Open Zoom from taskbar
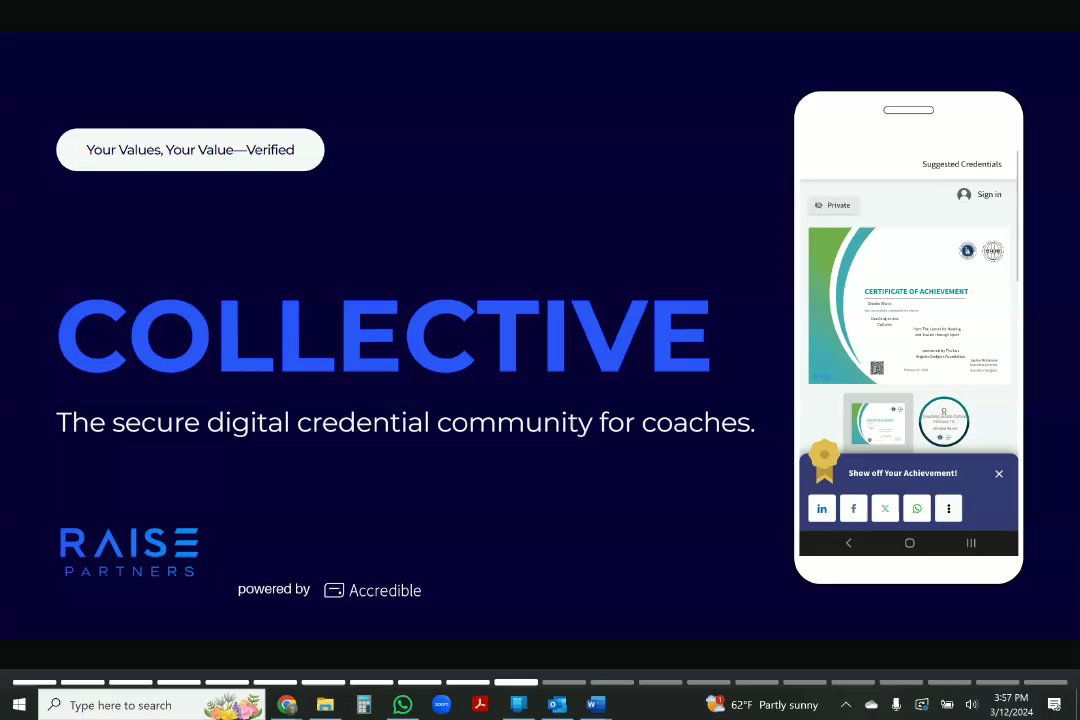The width and height of the screenshot is (1080, 720). pyautogui.click(x=442, y=704)
